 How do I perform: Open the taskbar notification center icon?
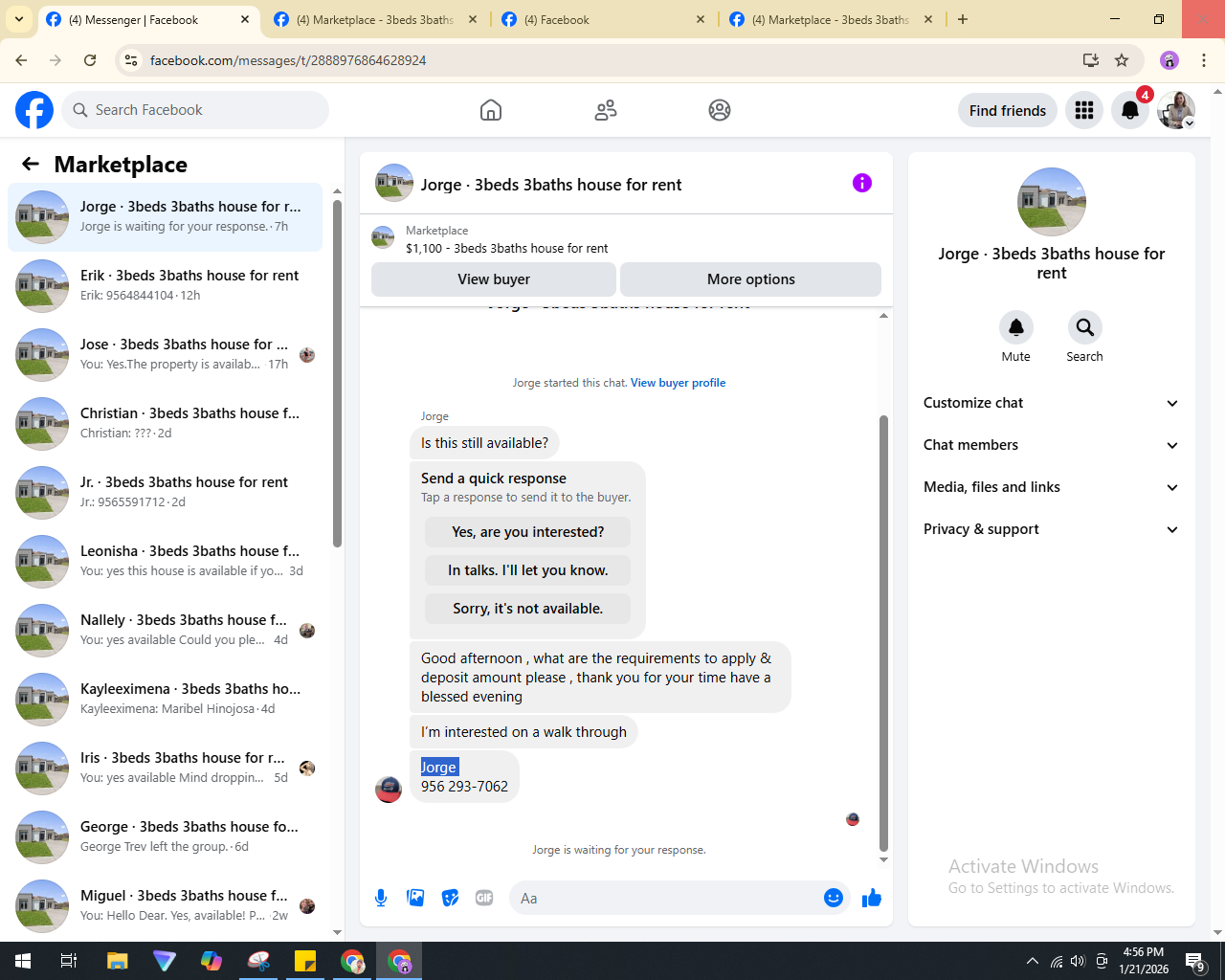(1195, 961)
